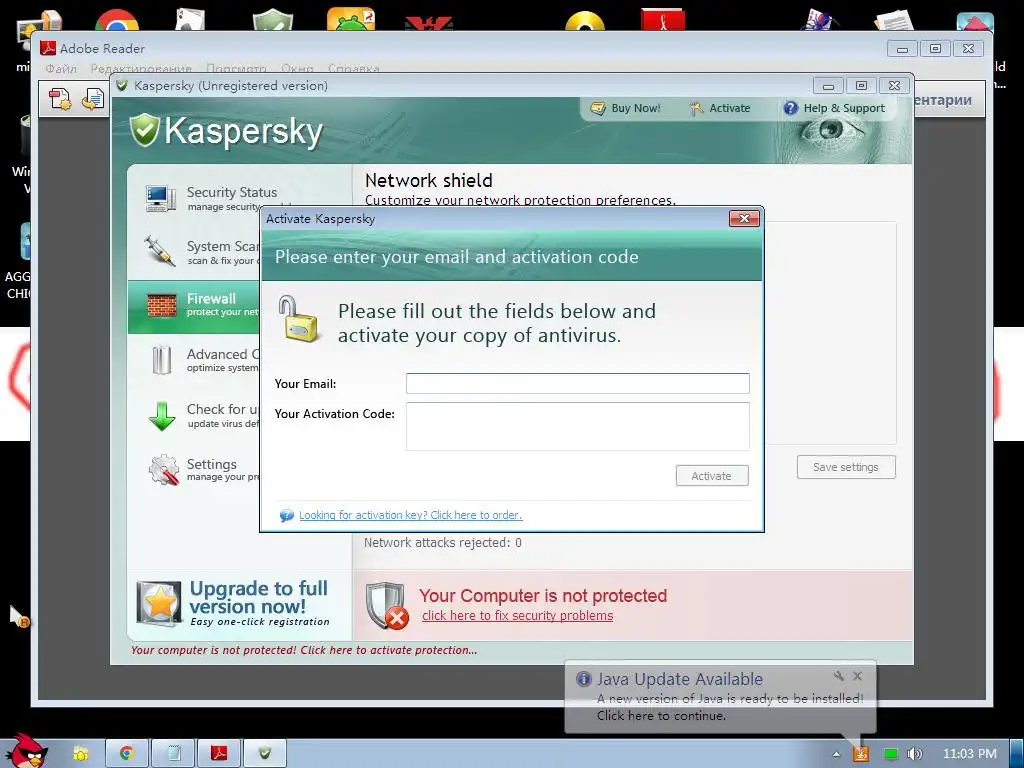Open the Advanced trash can section

tap(161, 360)
